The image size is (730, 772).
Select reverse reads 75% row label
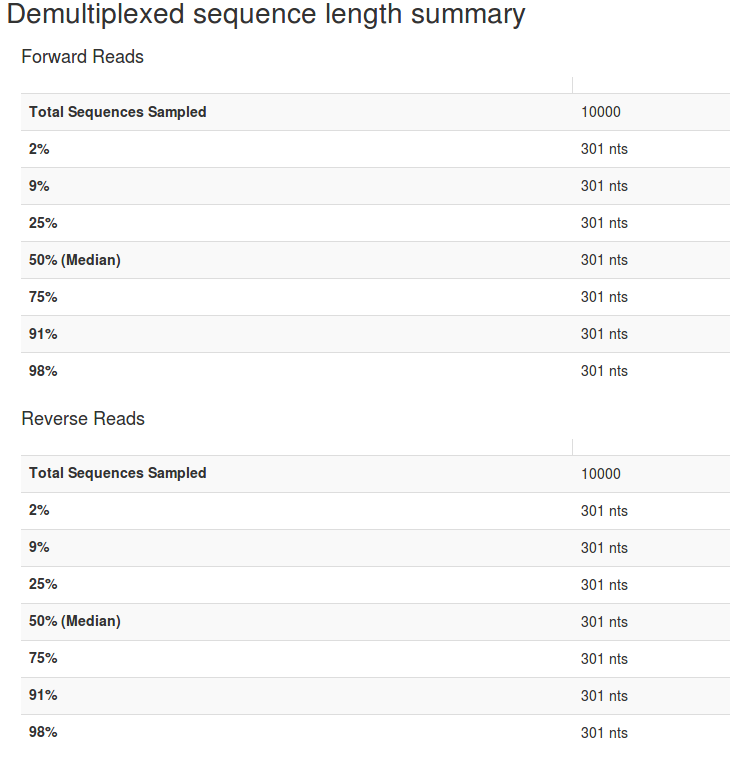(43, 658)
